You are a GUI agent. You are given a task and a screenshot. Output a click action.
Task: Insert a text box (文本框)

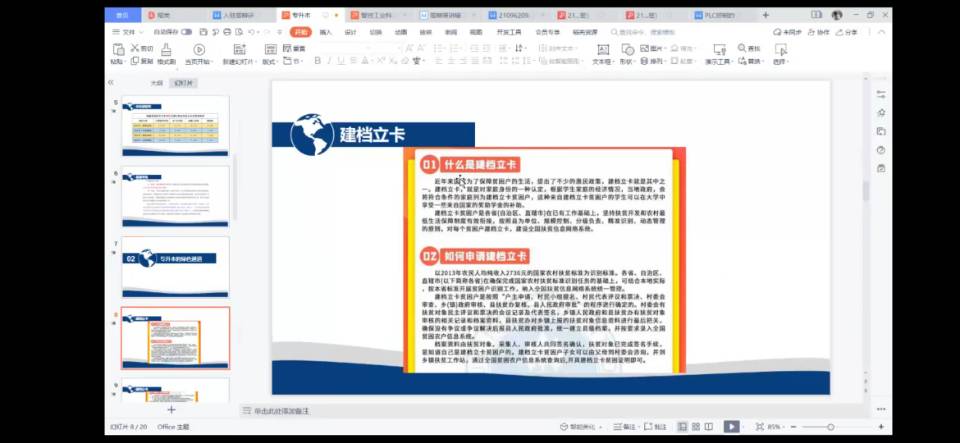point(601,55)
